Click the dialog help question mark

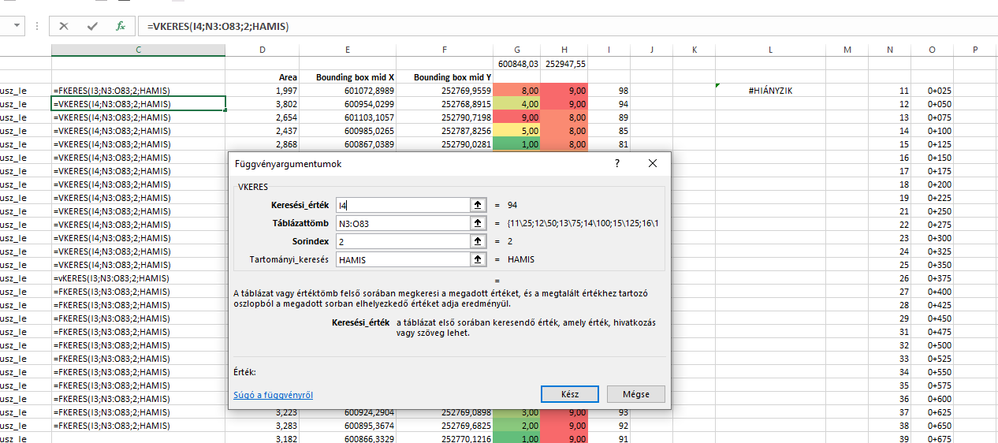[617, 164]
